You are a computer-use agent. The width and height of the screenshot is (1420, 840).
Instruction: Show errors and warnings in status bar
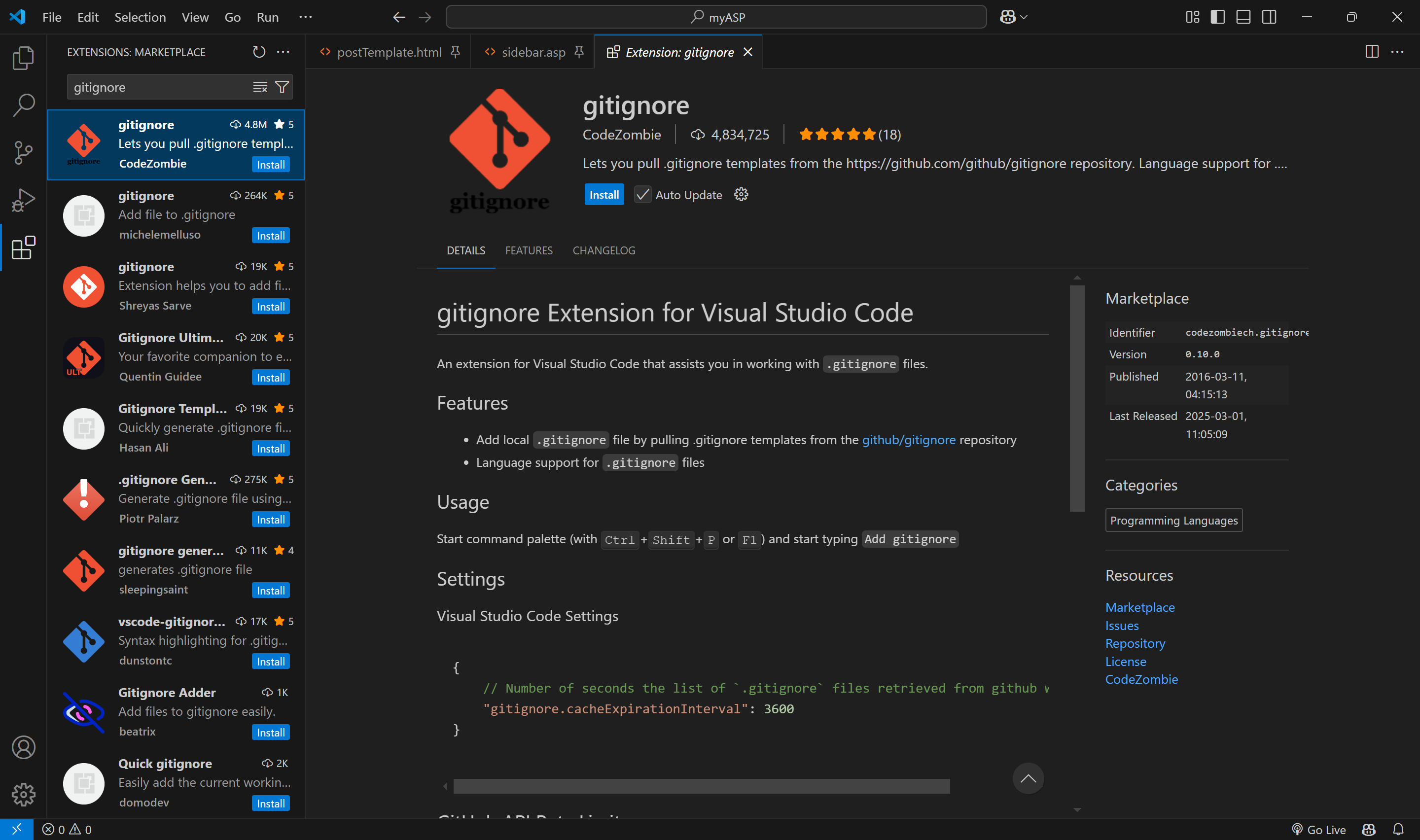[x=67, y=829]
